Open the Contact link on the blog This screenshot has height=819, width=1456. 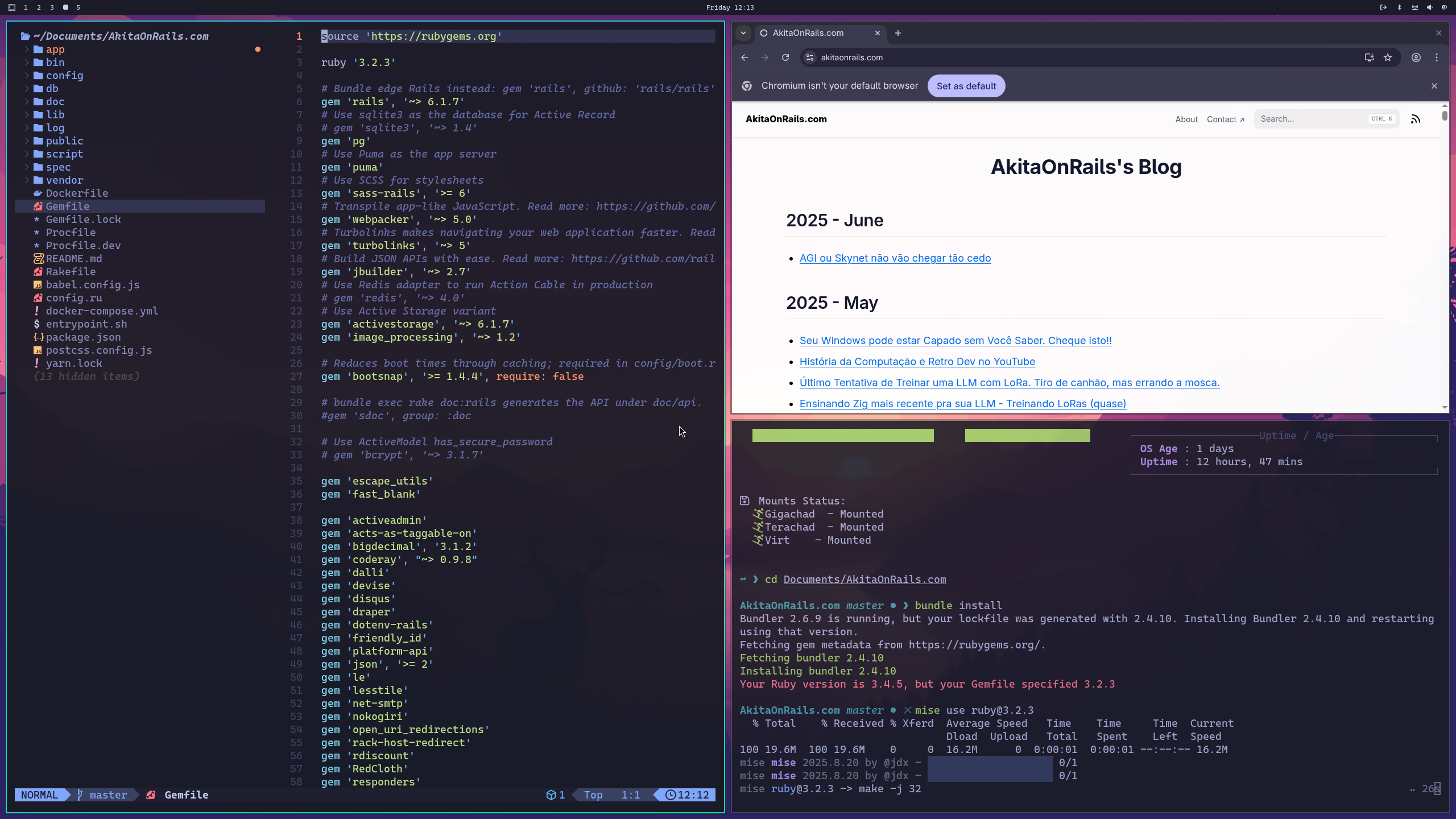tap(1226, 119)
